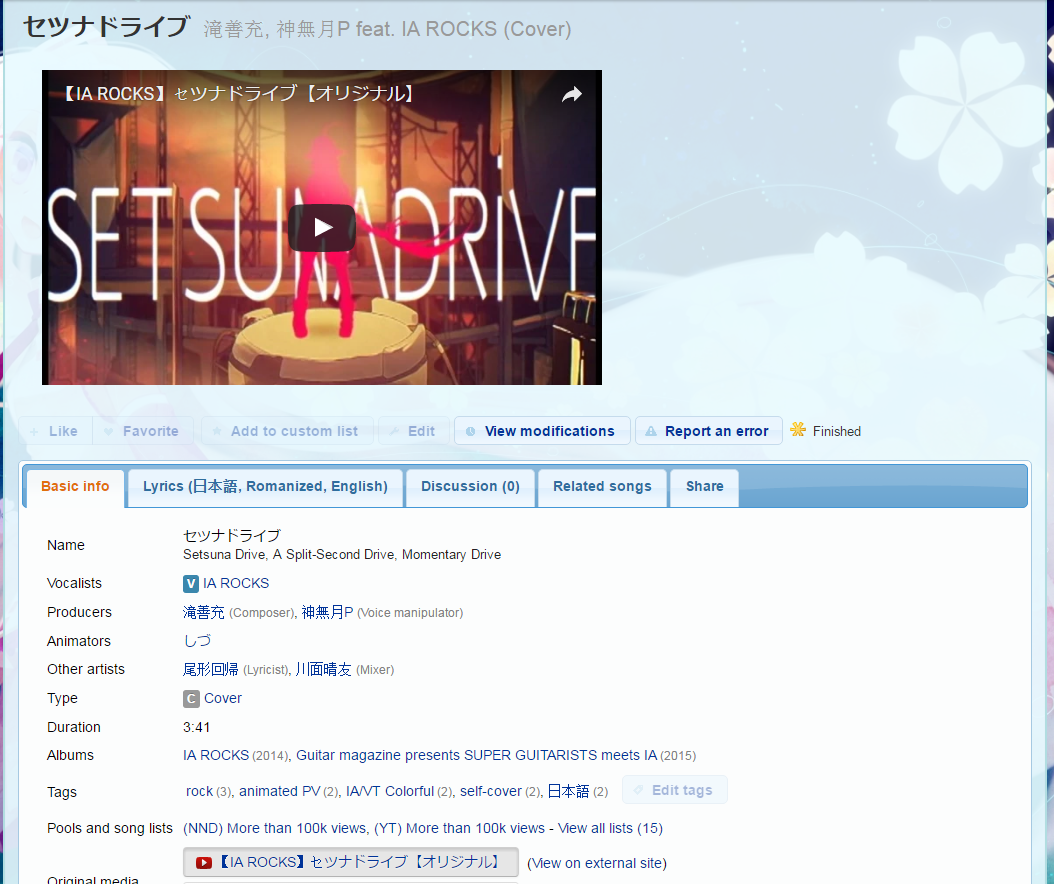The width and height of the screenshot is (1054, 884).
Task: Click the Like button
Action: pos(54,431)
